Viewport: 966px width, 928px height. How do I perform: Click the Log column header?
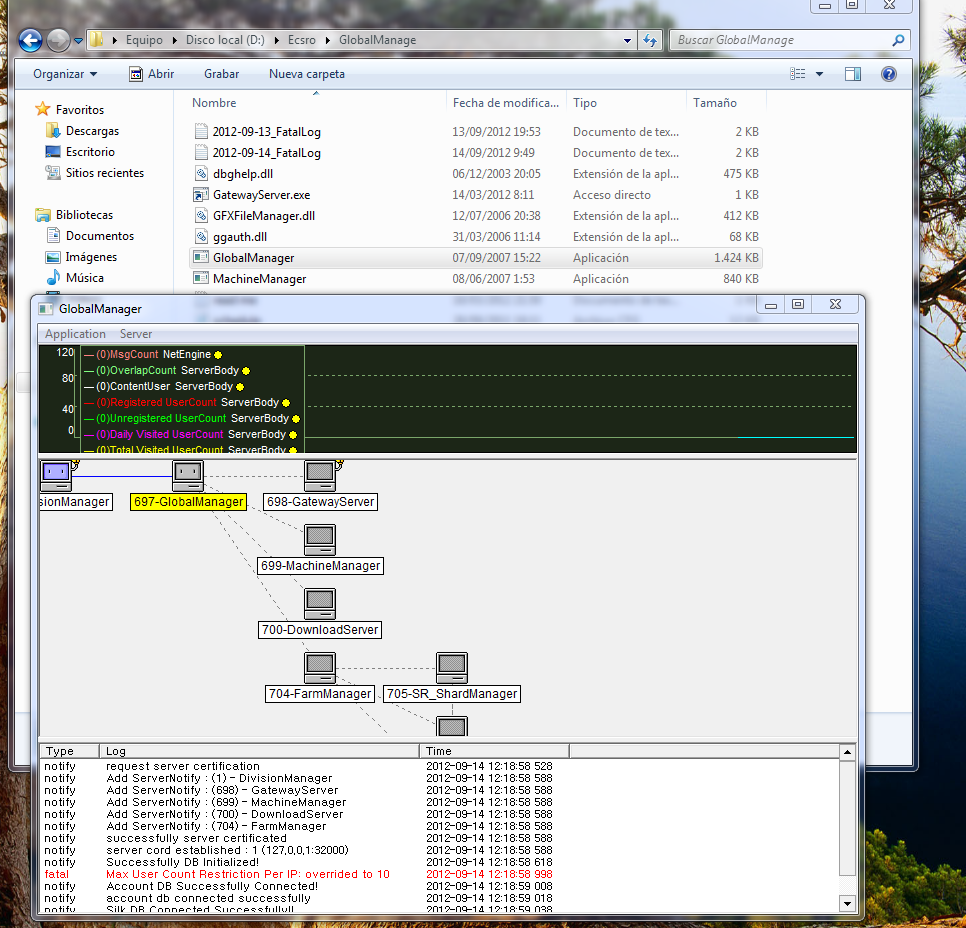pos(259,751)
